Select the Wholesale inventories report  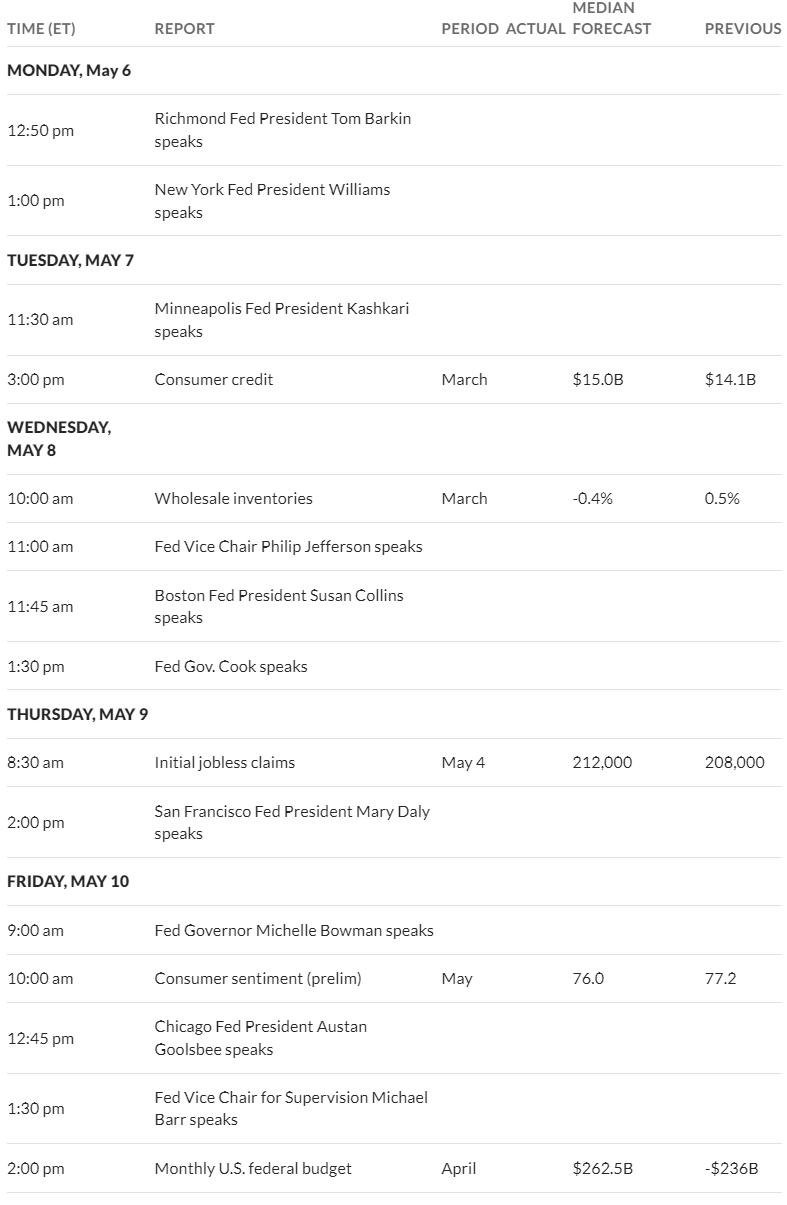pos(233,498)
